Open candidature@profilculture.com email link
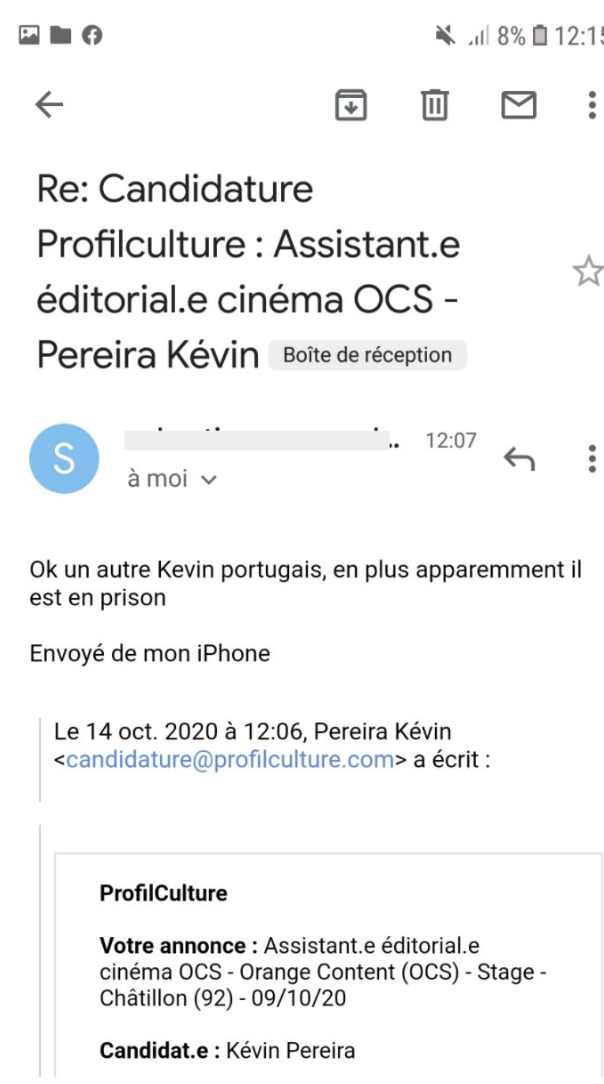 click(230, 760)
